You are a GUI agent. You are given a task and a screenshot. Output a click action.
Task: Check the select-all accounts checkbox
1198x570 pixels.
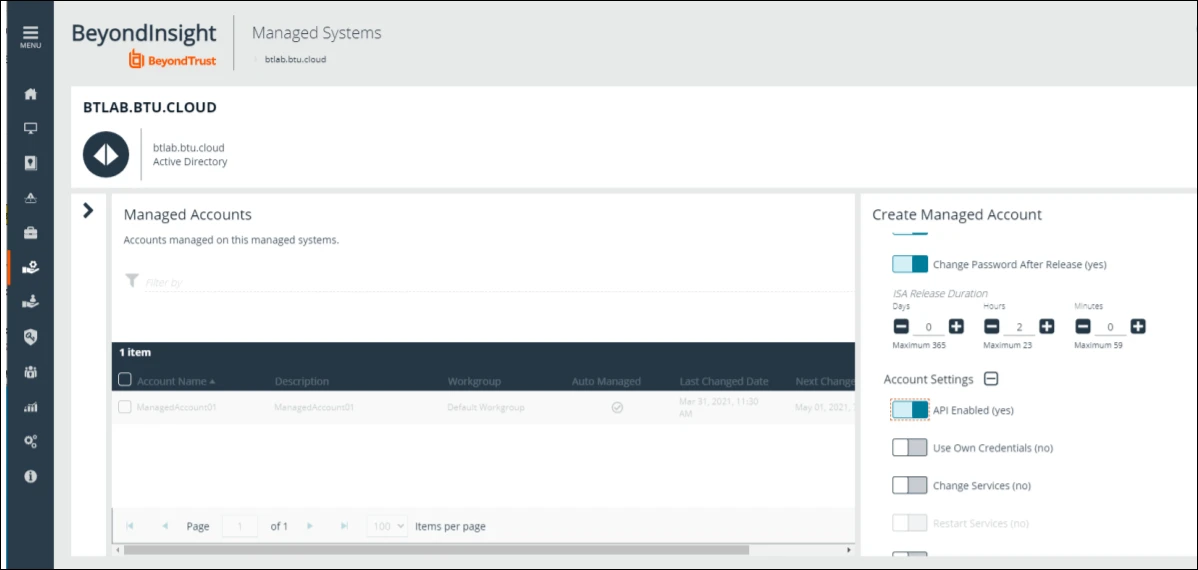click(125, 380)
